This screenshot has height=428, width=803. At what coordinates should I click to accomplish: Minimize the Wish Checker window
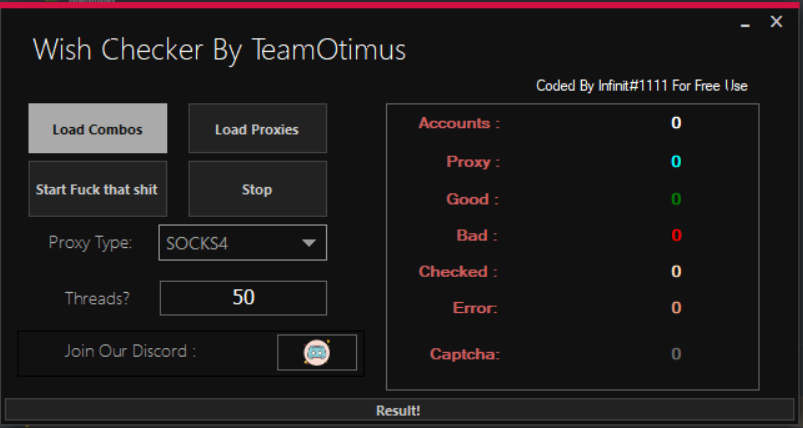click(745, 24)
